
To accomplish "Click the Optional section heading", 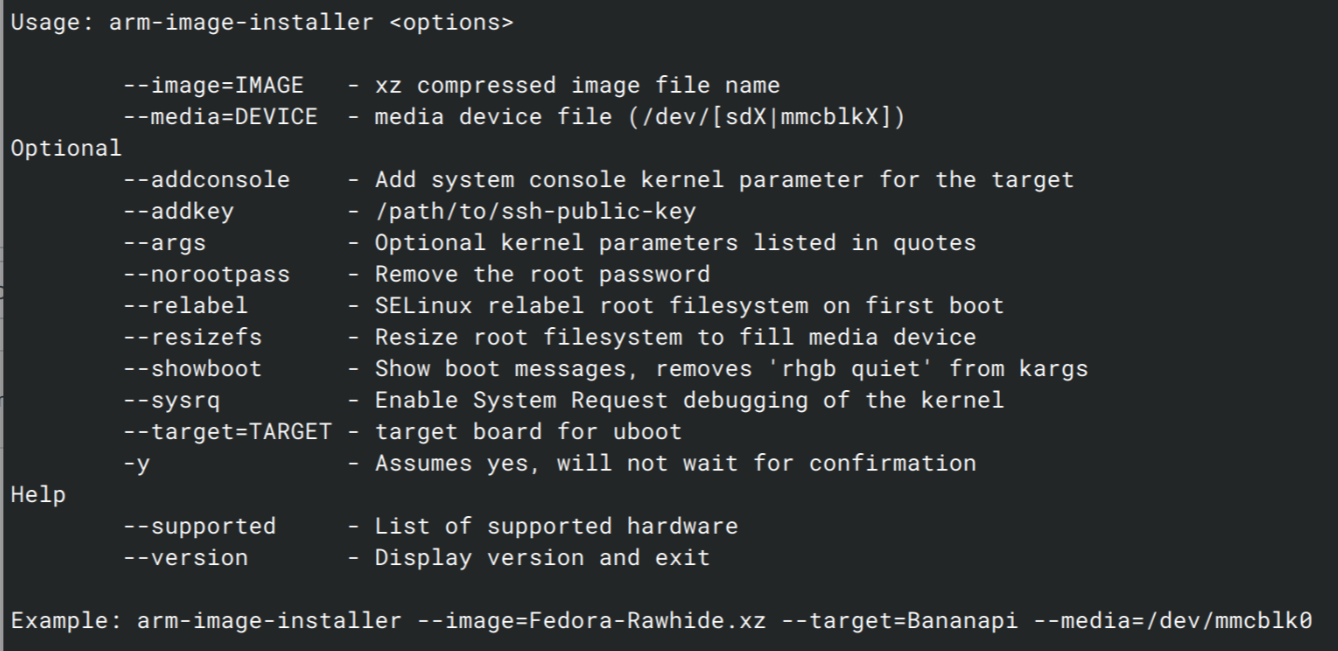I will pos(66,149).
